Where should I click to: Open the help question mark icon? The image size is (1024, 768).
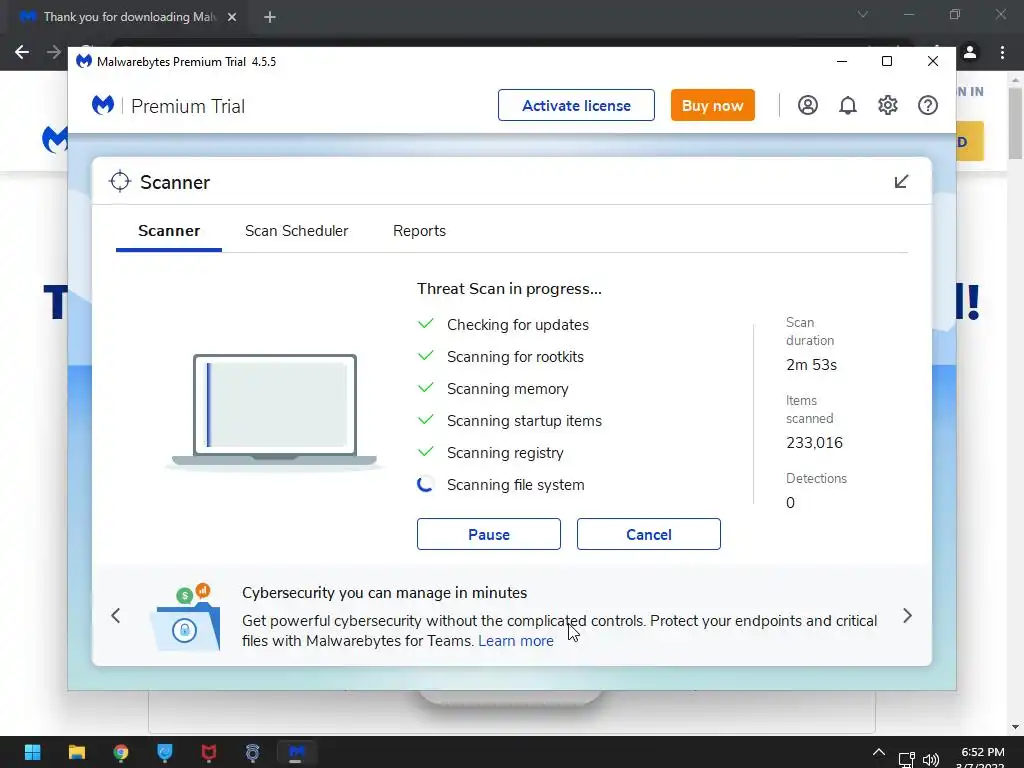(x=928, y=105)
